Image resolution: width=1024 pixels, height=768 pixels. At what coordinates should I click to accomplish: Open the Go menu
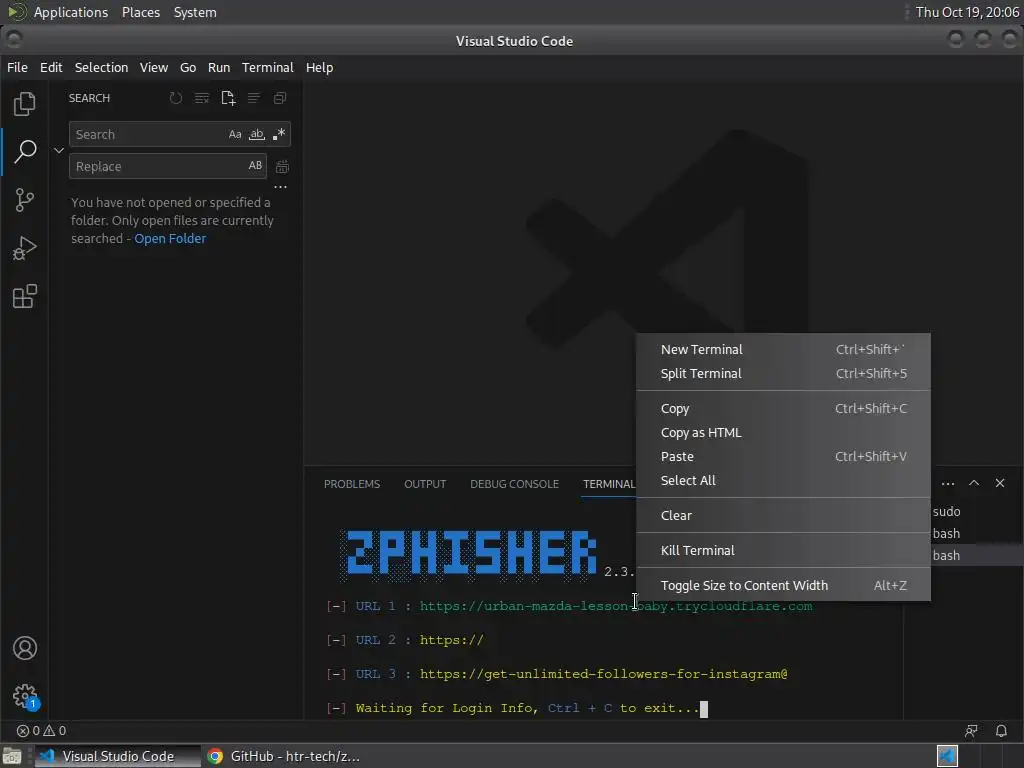pos(188,67)
